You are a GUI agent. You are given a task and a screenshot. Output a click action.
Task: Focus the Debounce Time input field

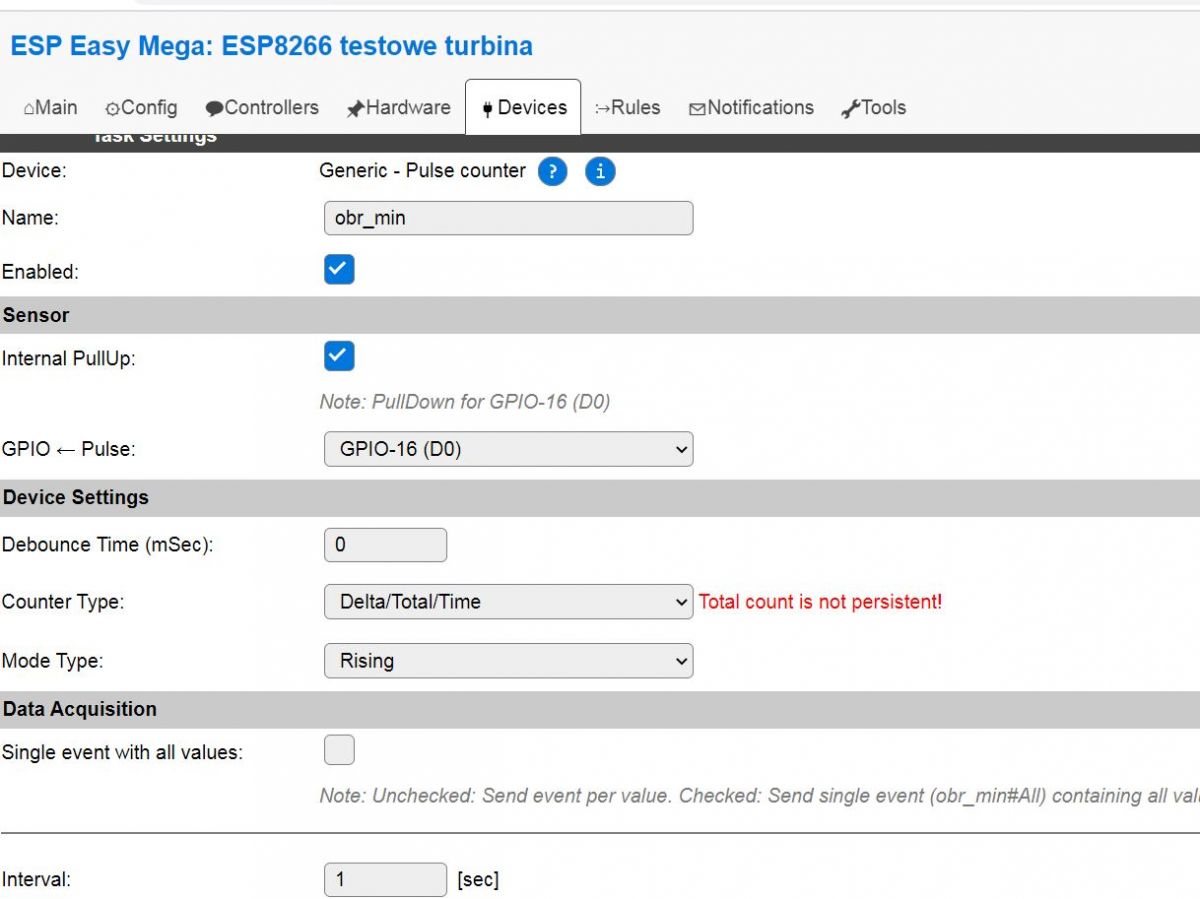pos(385,544)
